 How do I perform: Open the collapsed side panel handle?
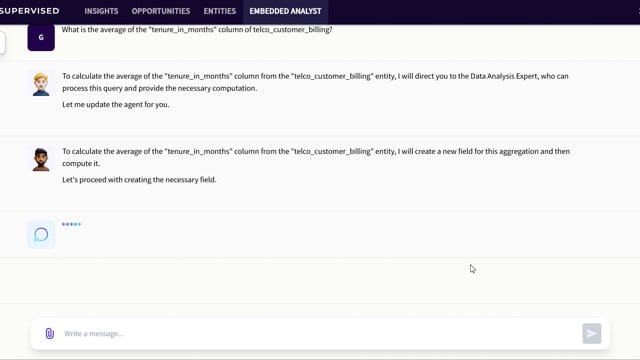pyautogui.click(x=2, y=42)
